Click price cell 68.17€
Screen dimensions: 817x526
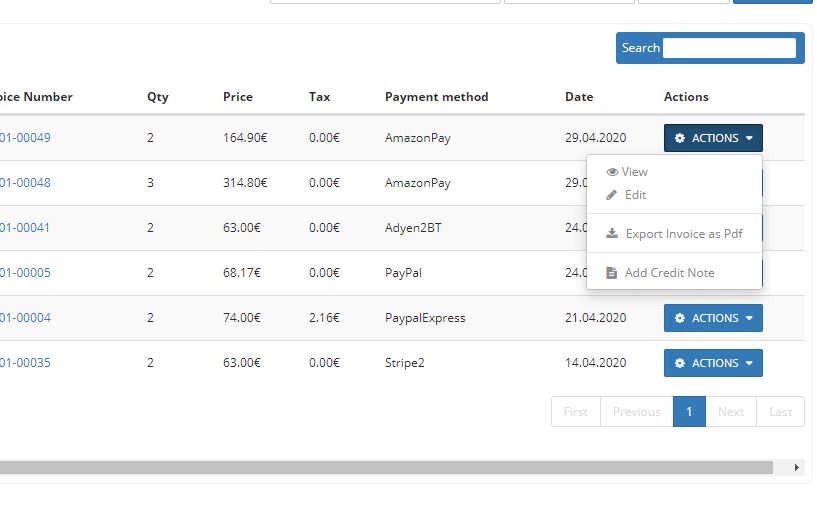242,272
